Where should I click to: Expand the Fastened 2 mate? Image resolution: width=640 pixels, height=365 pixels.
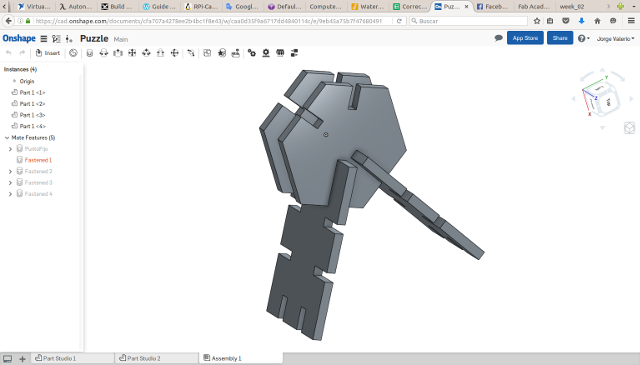pyautogui.click(x=10, y=171)
